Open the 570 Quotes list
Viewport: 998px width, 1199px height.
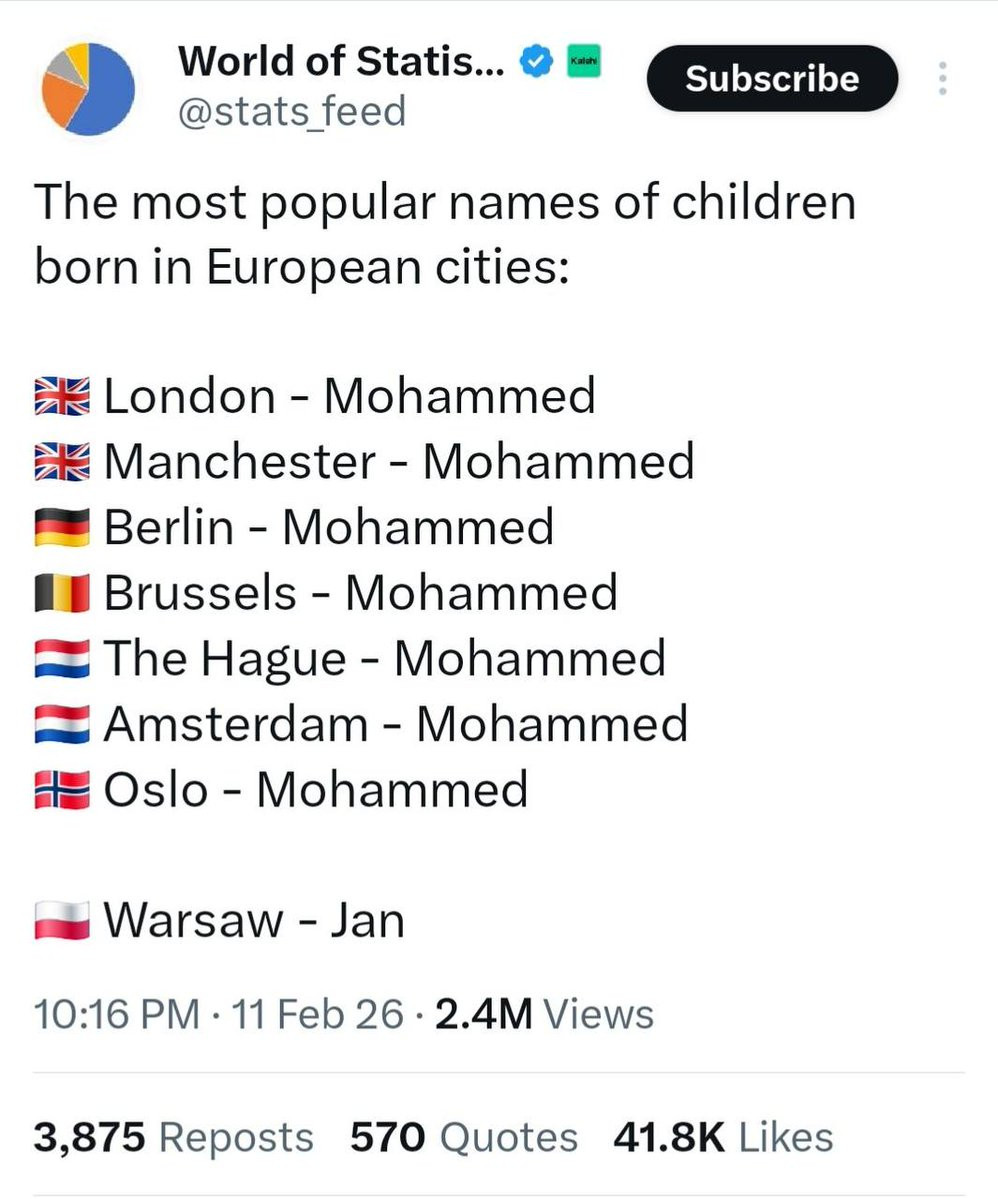(x=463, y=1138)
